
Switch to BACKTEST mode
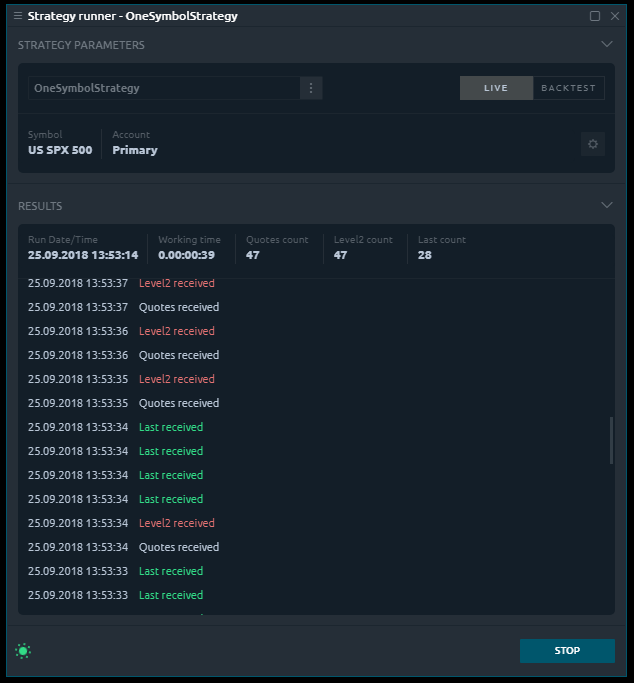pos(568,88)
